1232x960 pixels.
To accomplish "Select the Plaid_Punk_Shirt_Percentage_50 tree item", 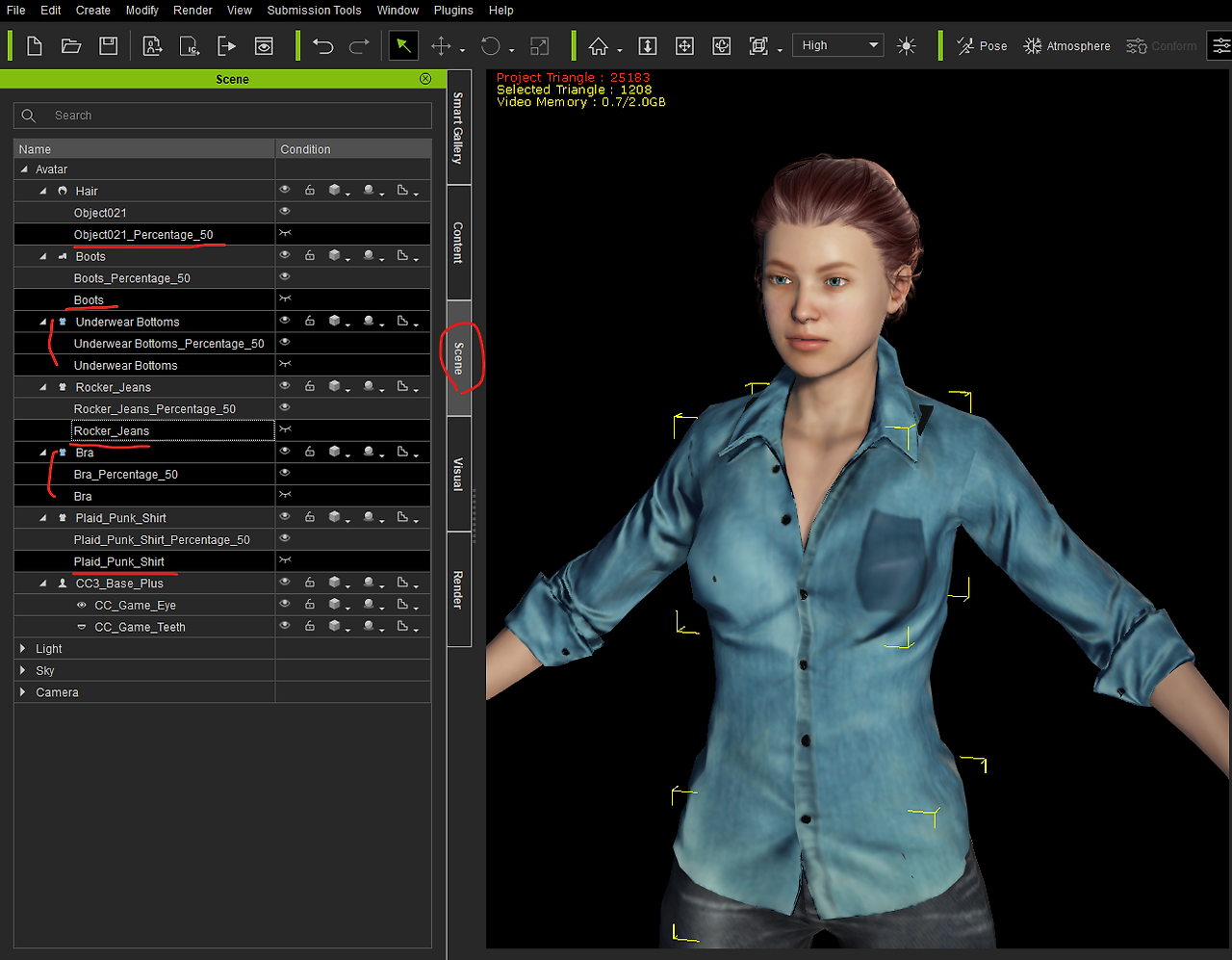I will coord(162,540).
